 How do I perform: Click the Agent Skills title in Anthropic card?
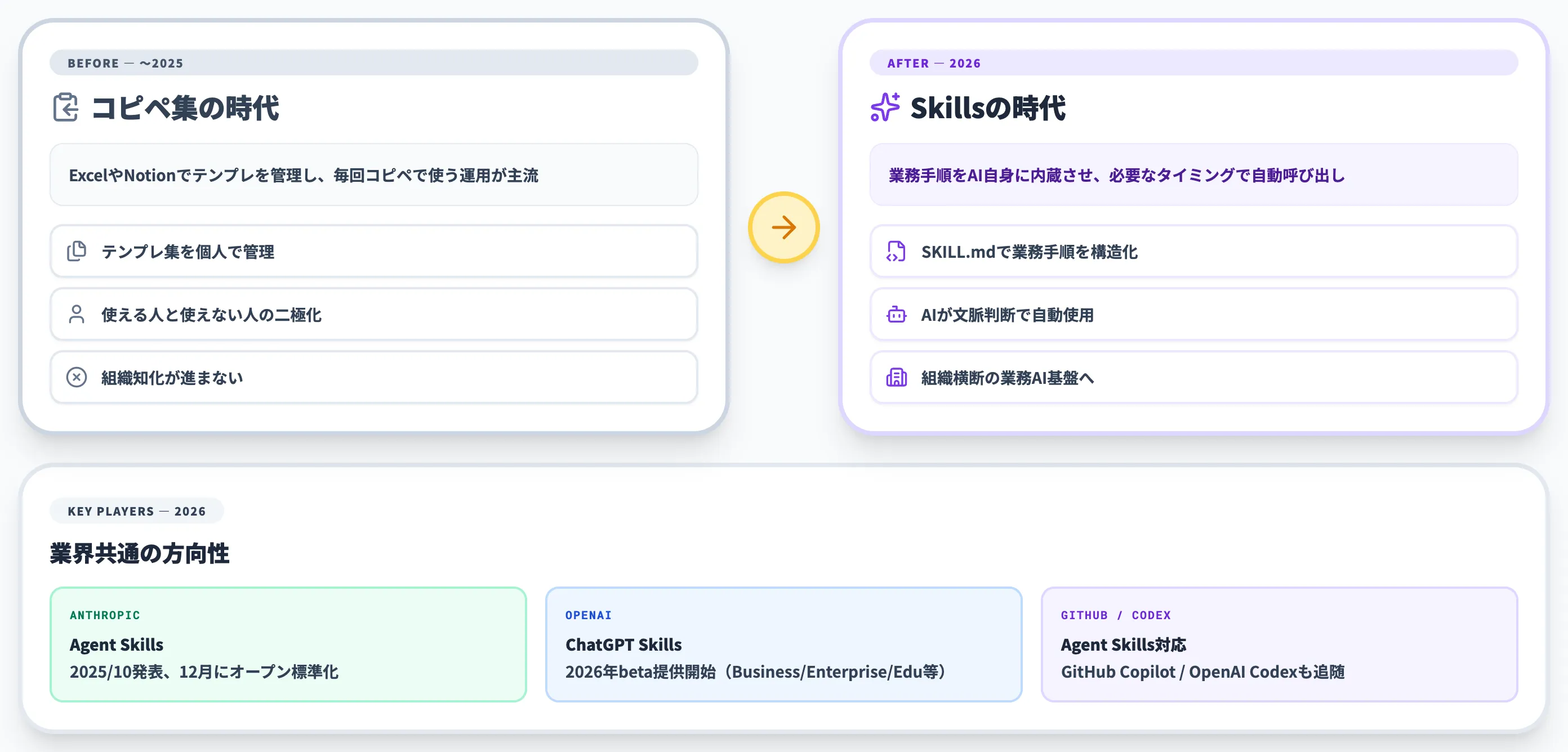[116, 644]
